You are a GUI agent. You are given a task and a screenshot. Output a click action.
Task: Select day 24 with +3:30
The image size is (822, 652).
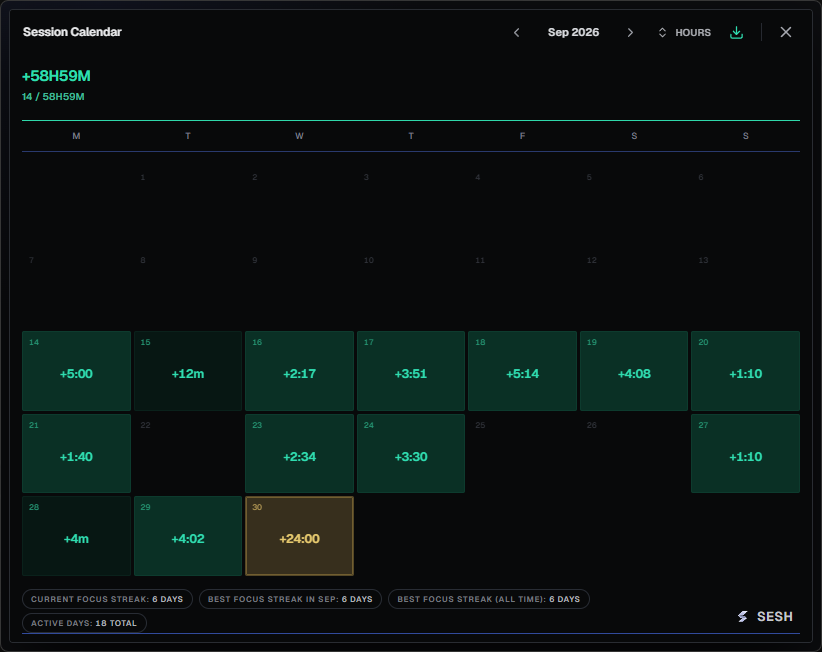(x=411, y=453)
